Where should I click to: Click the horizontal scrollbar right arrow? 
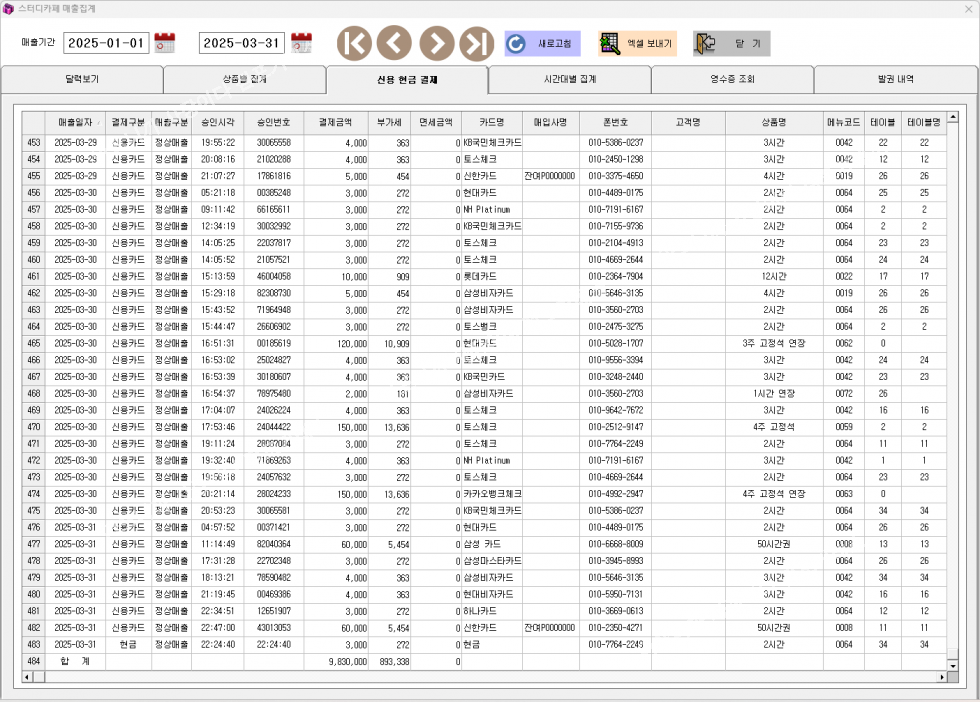(x=942, y=677)
